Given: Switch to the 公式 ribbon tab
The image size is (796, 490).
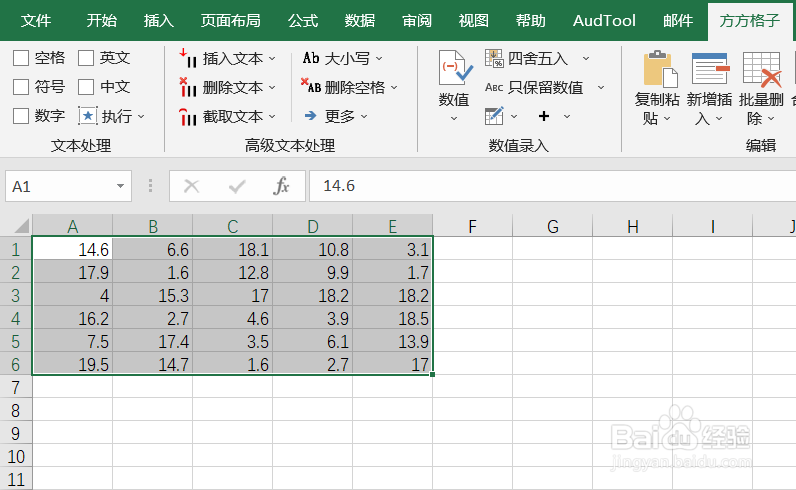Looking at the screenshot, I should click(303, 20).
